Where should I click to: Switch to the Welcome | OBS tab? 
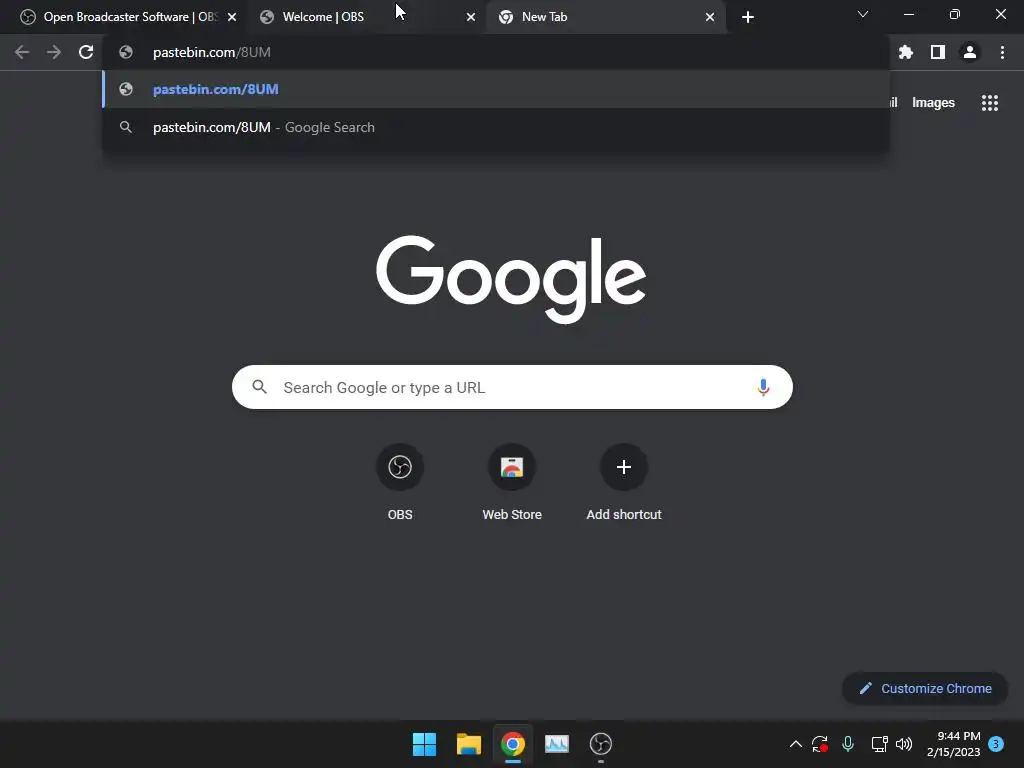[x=366, y=17]
